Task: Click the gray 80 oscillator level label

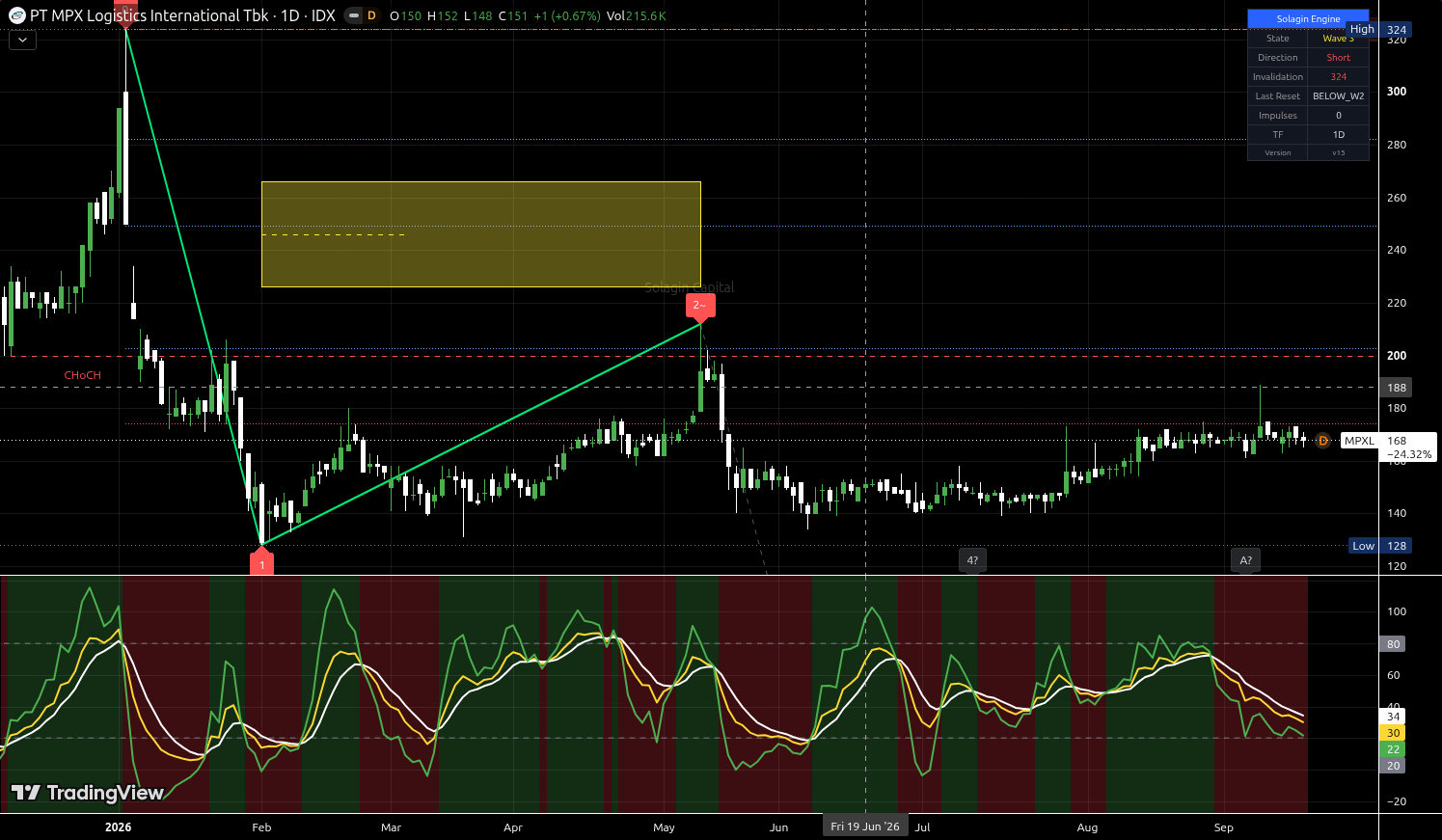Action: tap(1393, 644)
